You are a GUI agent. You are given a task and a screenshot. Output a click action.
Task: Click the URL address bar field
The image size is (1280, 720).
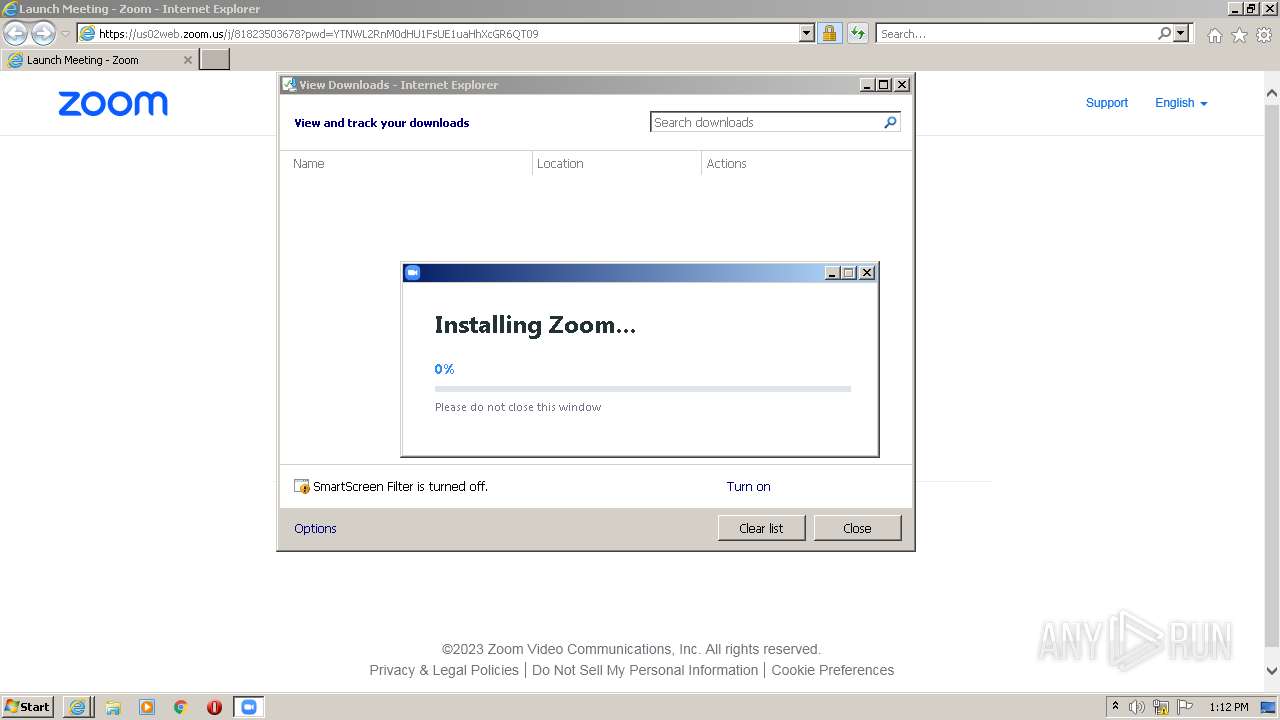(x=448, y=33)
